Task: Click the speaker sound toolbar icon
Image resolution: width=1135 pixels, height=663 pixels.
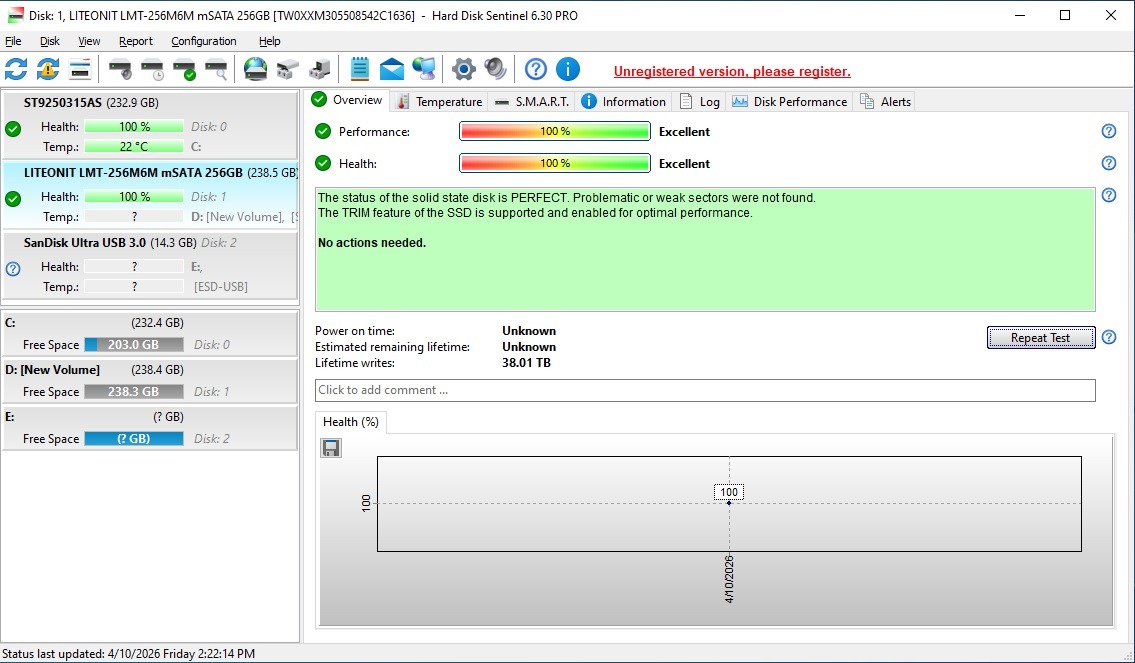Action: 495,69
